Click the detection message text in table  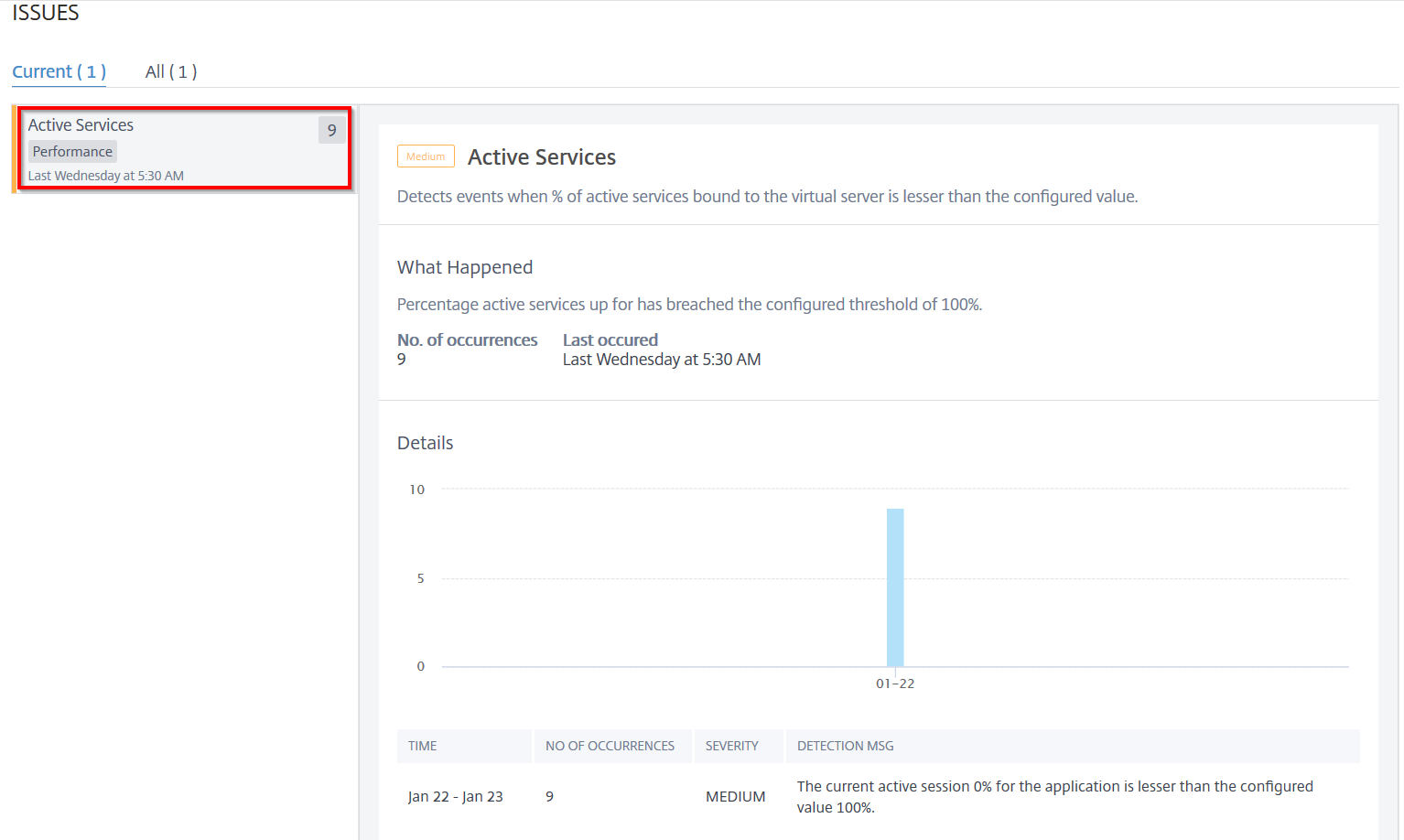point(1055,797)
